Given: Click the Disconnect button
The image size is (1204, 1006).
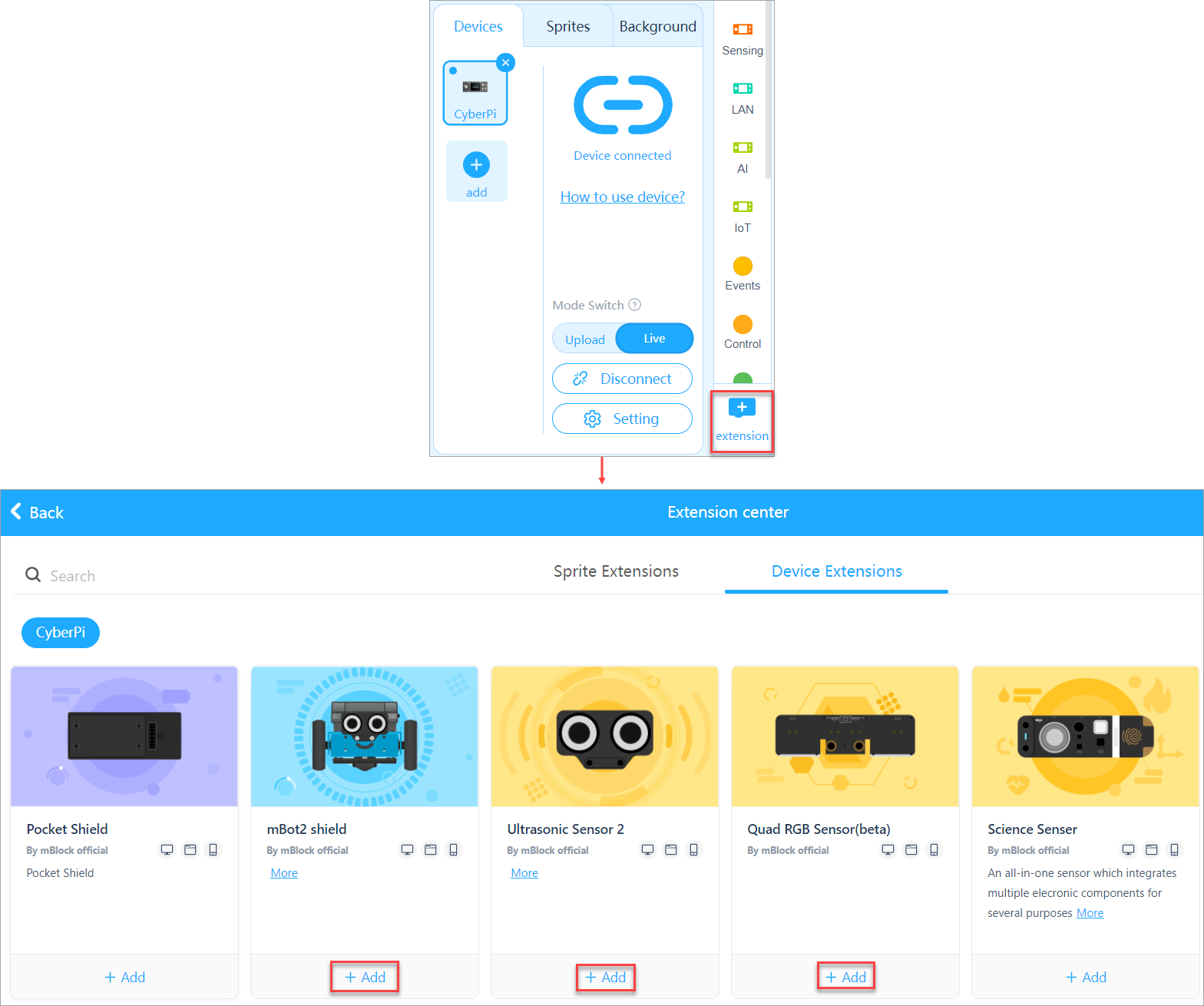Looking at the screenshot, I should click(622, 379).
